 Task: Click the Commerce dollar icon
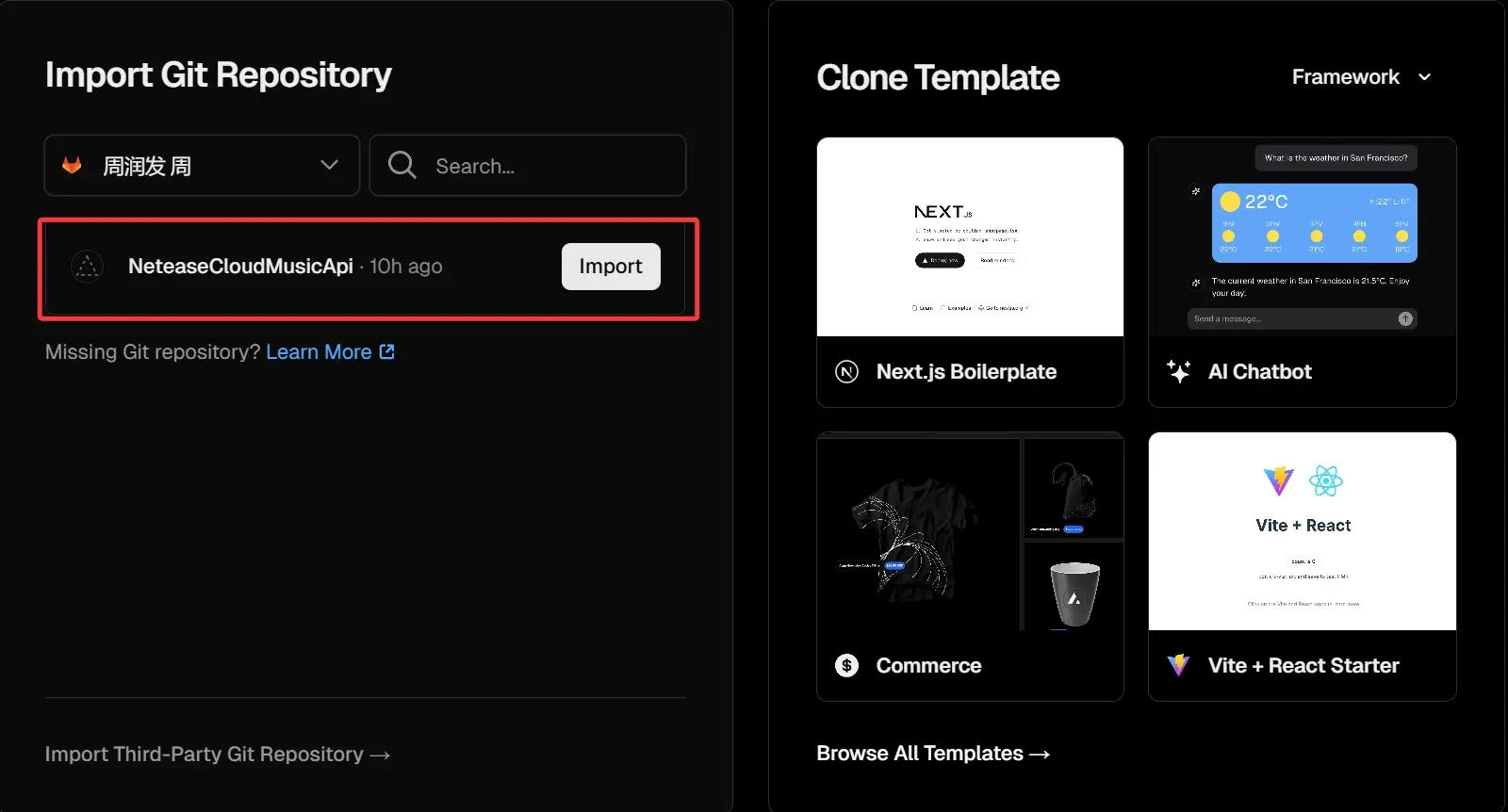[846, 665]
